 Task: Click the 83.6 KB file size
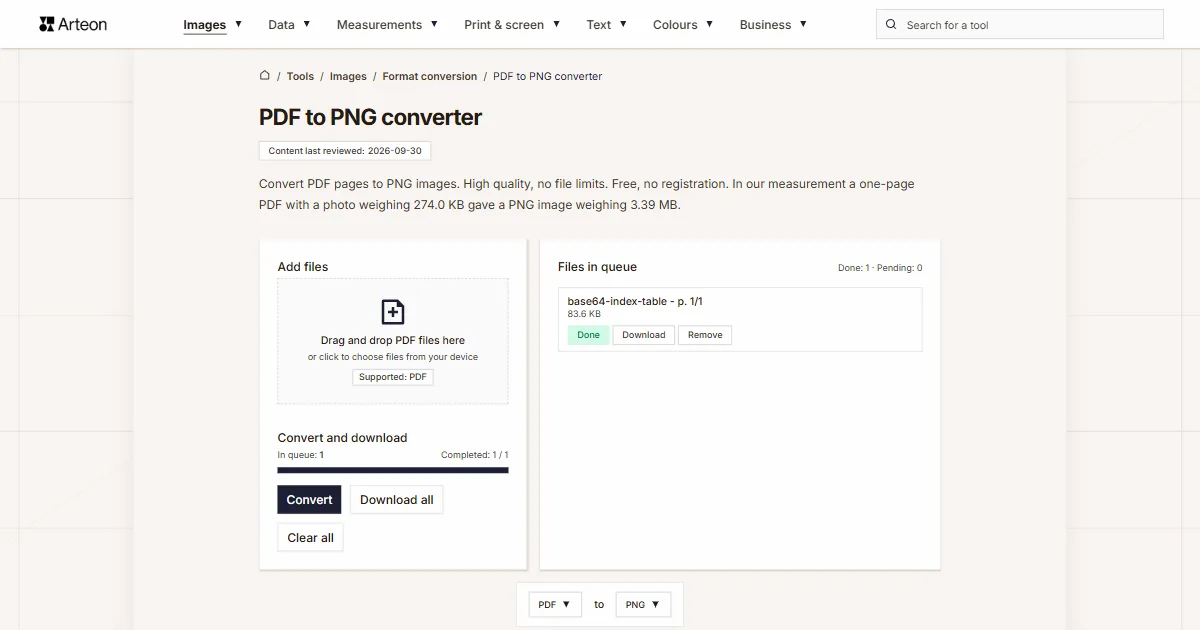(x=584, y=314)
